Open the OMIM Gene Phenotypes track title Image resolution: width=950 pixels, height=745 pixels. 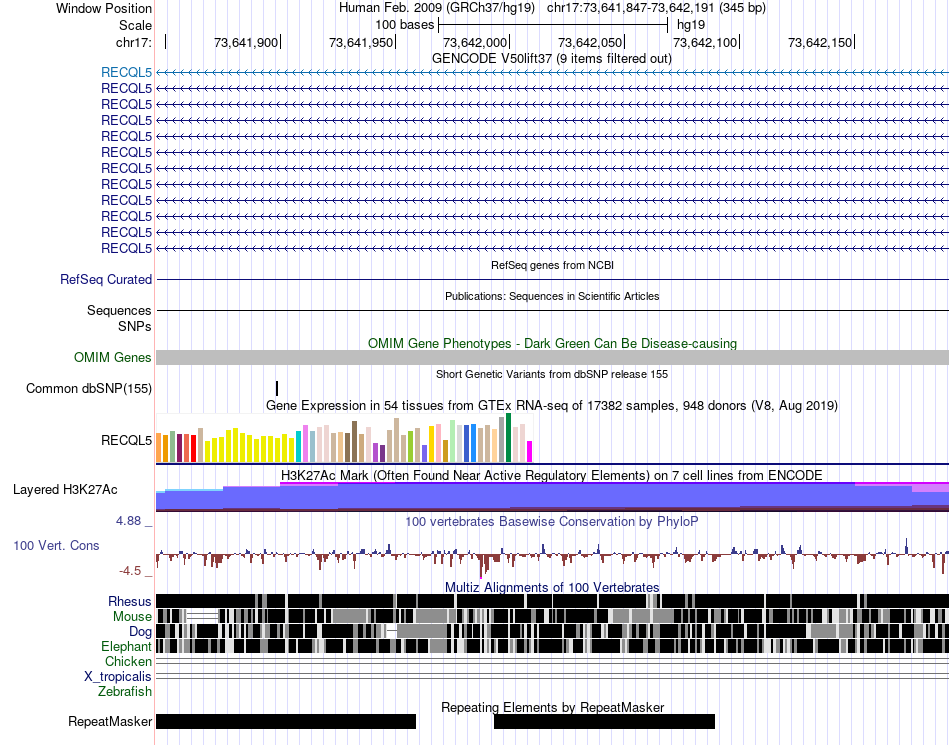552,343
